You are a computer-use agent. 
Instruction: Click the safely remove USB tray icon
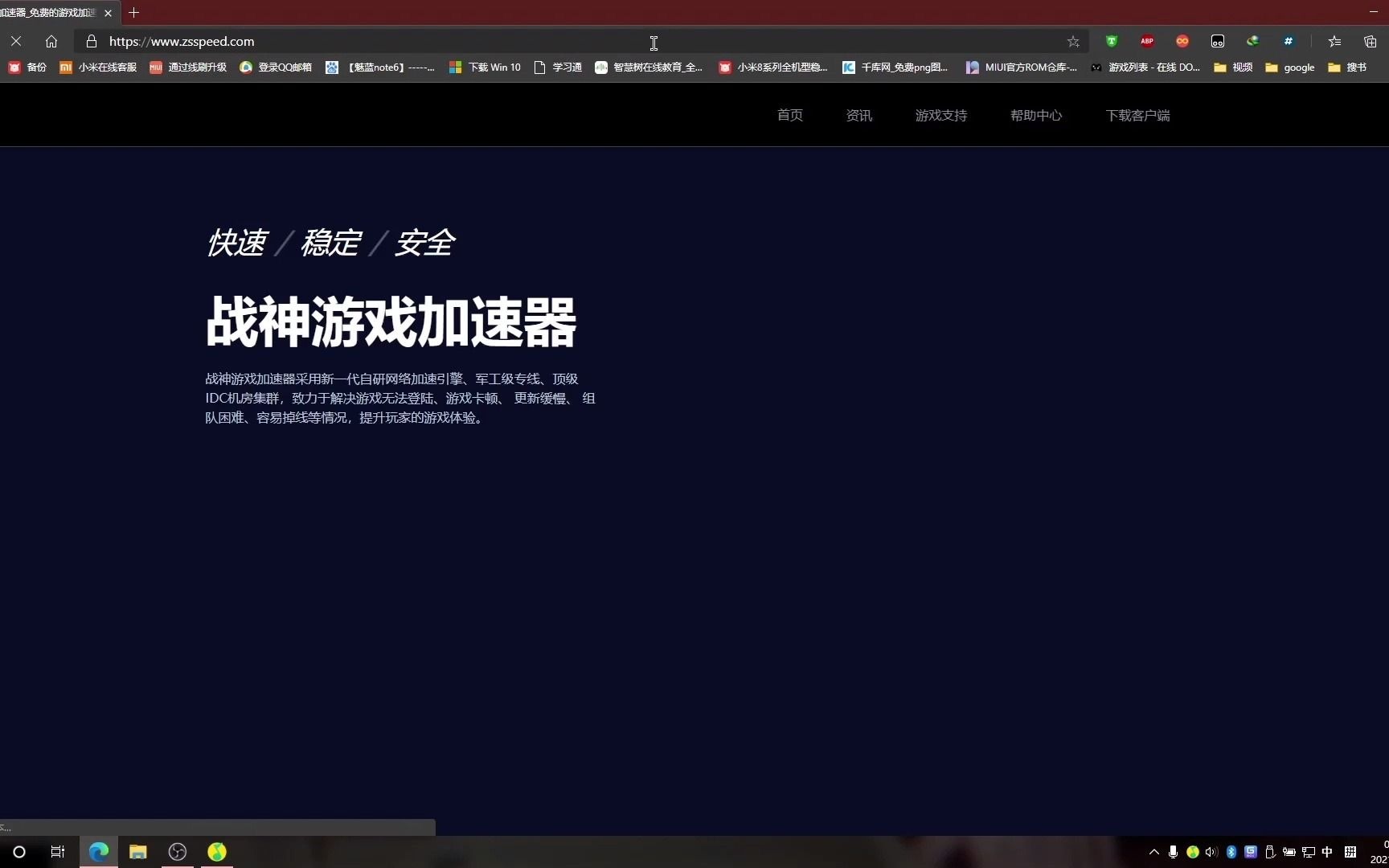1270,852
